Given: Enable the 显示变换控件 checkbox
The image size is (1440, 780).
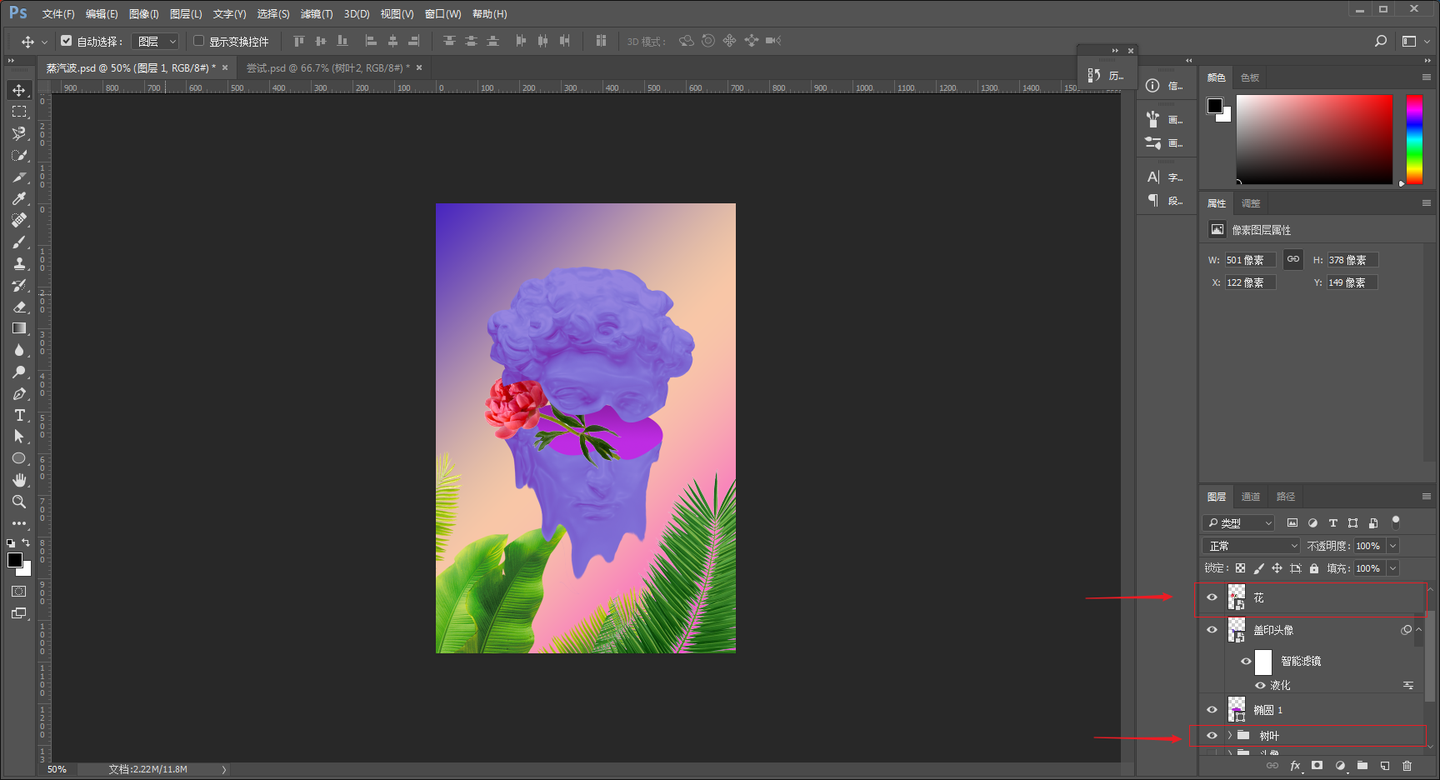Looking at the screenshot, I should (x=198, y=41).
